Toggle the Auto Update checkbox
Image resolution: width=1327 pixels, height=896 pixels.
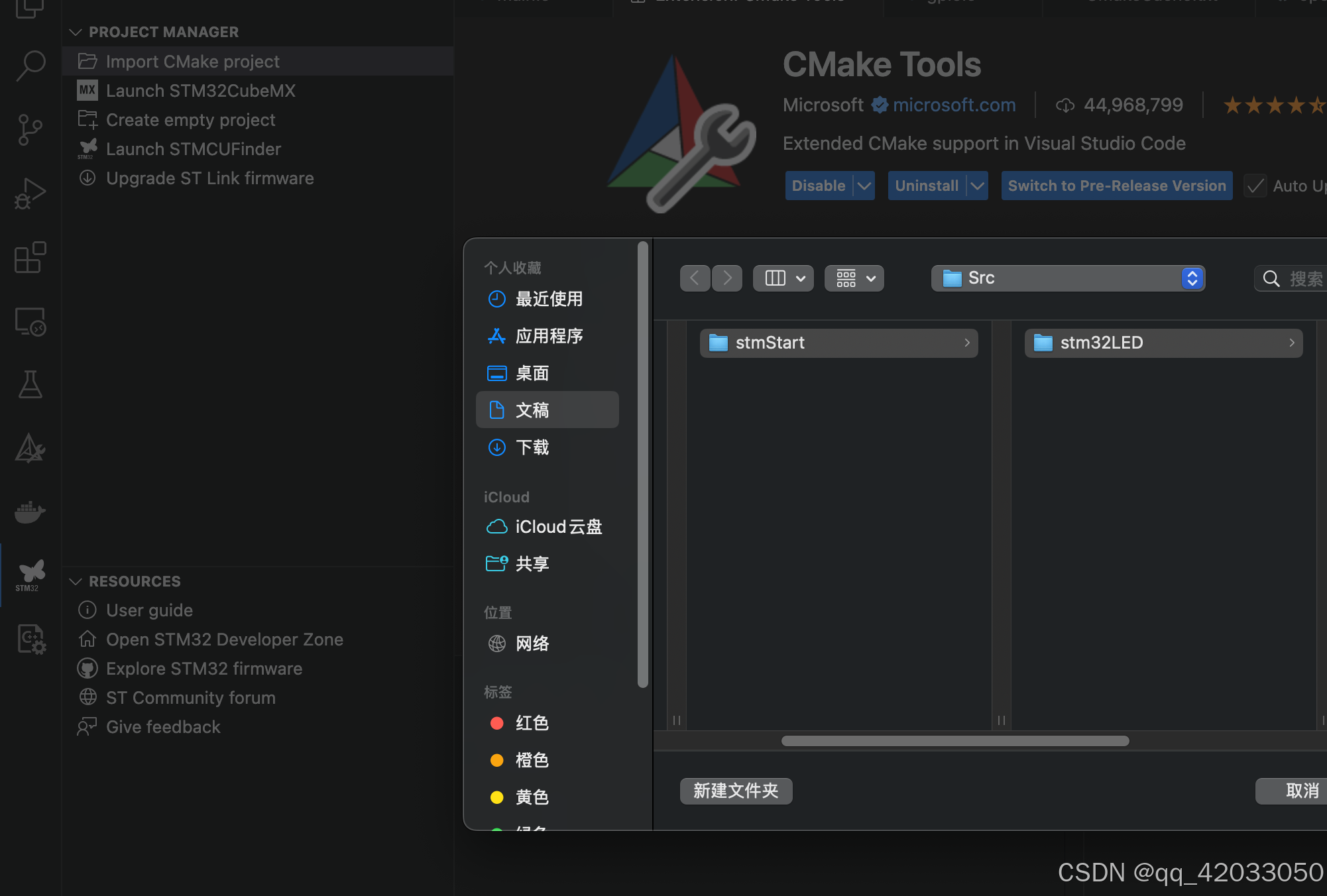[x=1255, y=186]
